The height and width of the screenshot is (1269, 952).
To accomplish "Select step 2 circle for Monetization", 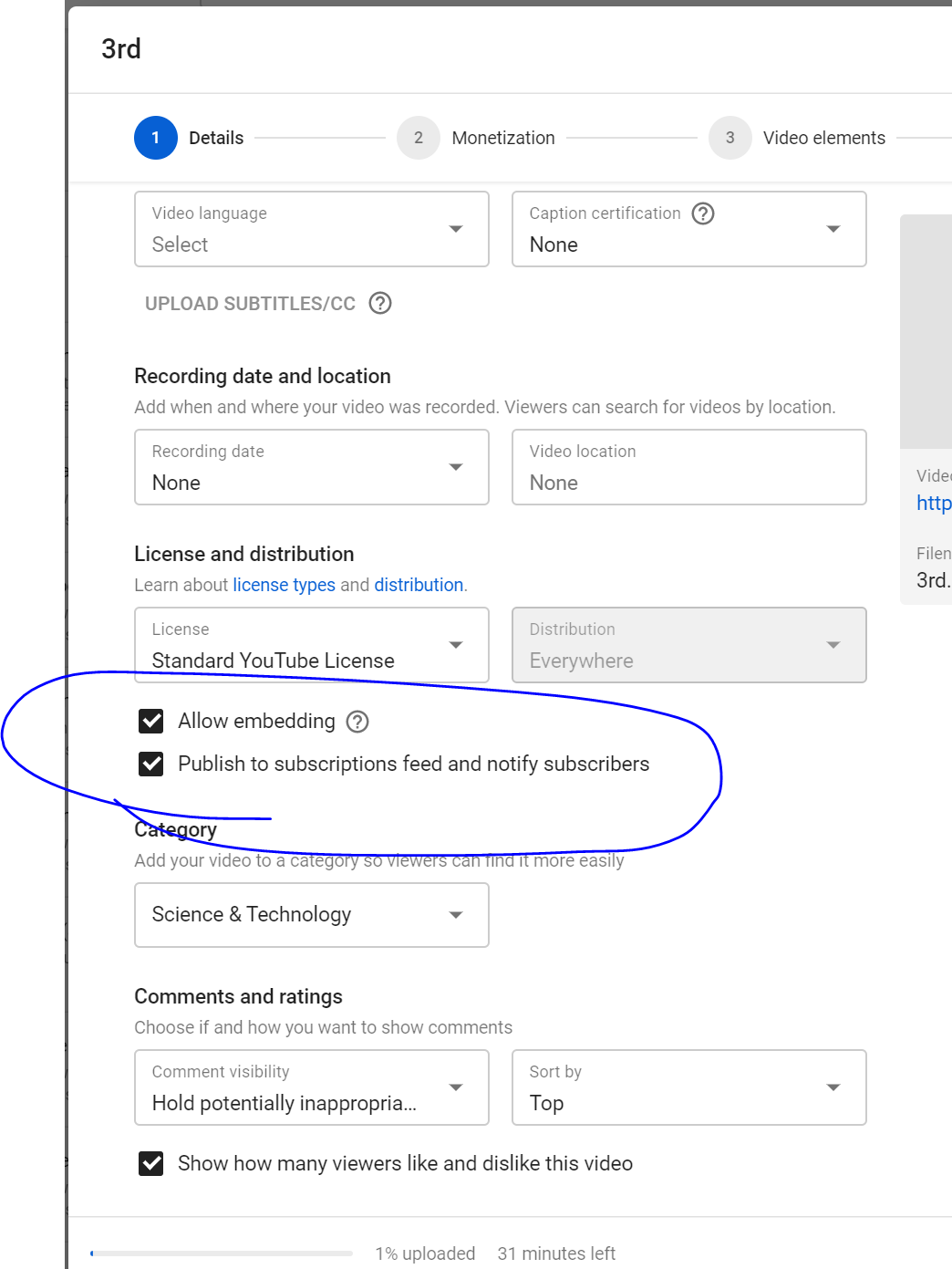I will click(419, 138).
